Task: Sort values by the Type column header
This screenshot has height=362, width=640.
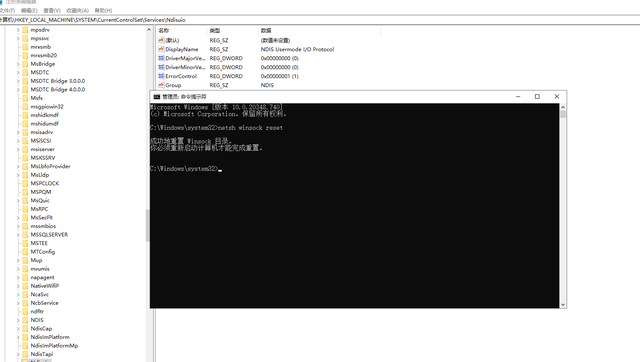Action: coord(233,31)
